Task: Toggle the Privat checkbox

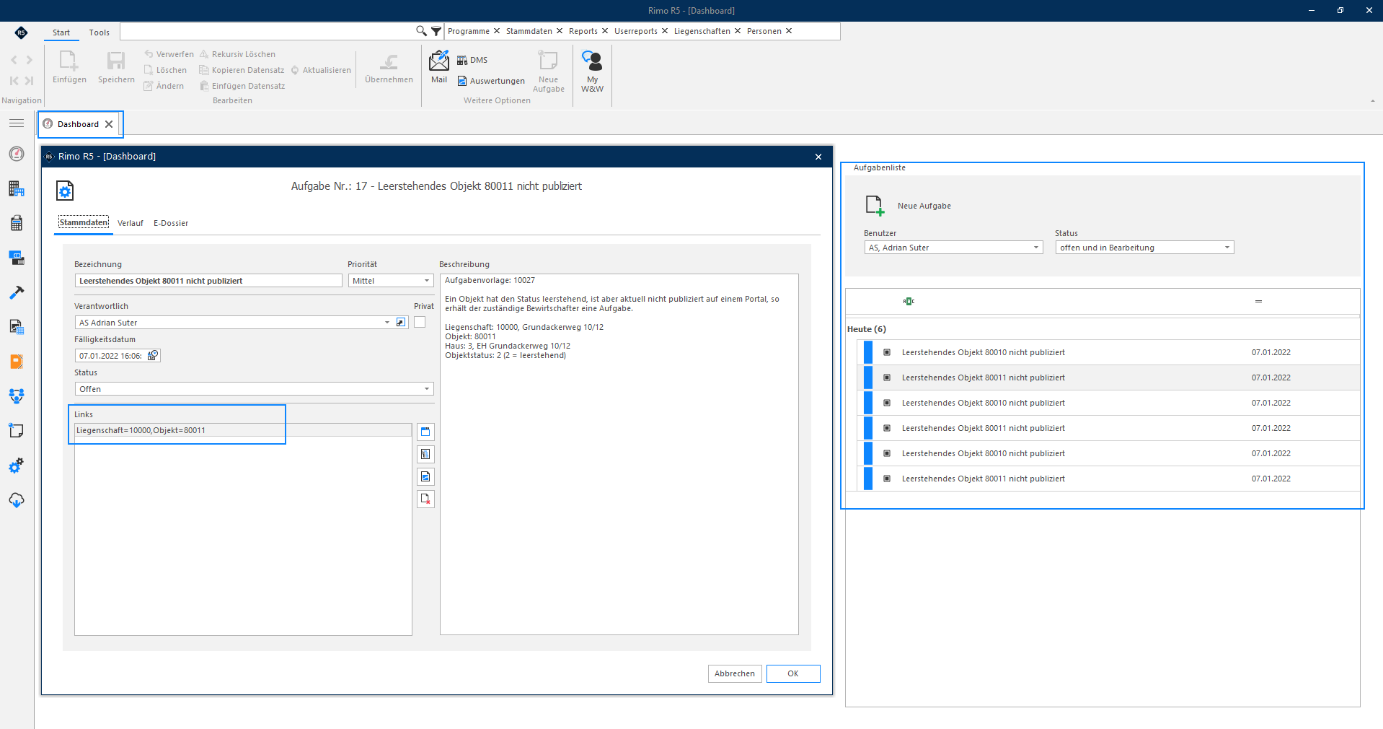Action: 420,322
